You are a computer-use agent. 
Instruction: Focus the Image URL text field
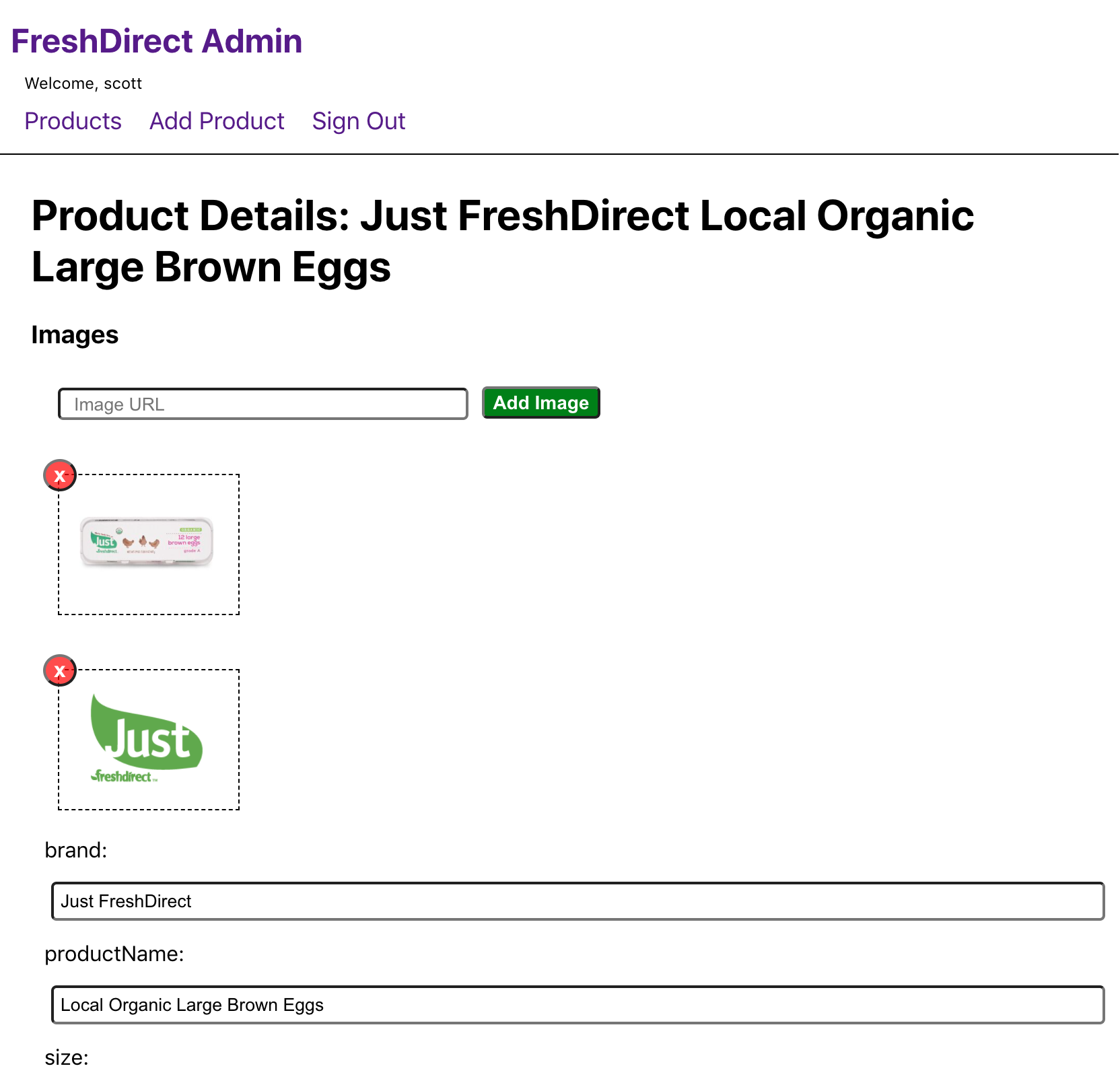pos(263,404)
